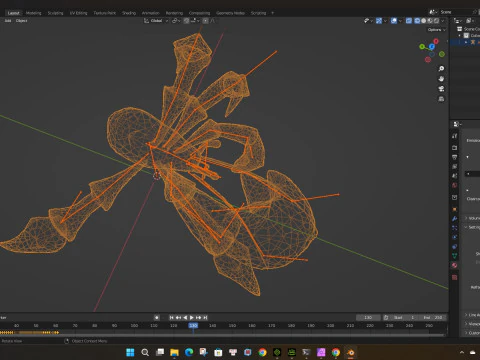
Task: Toggle viewport overlays button
Action: pos(394,21)
